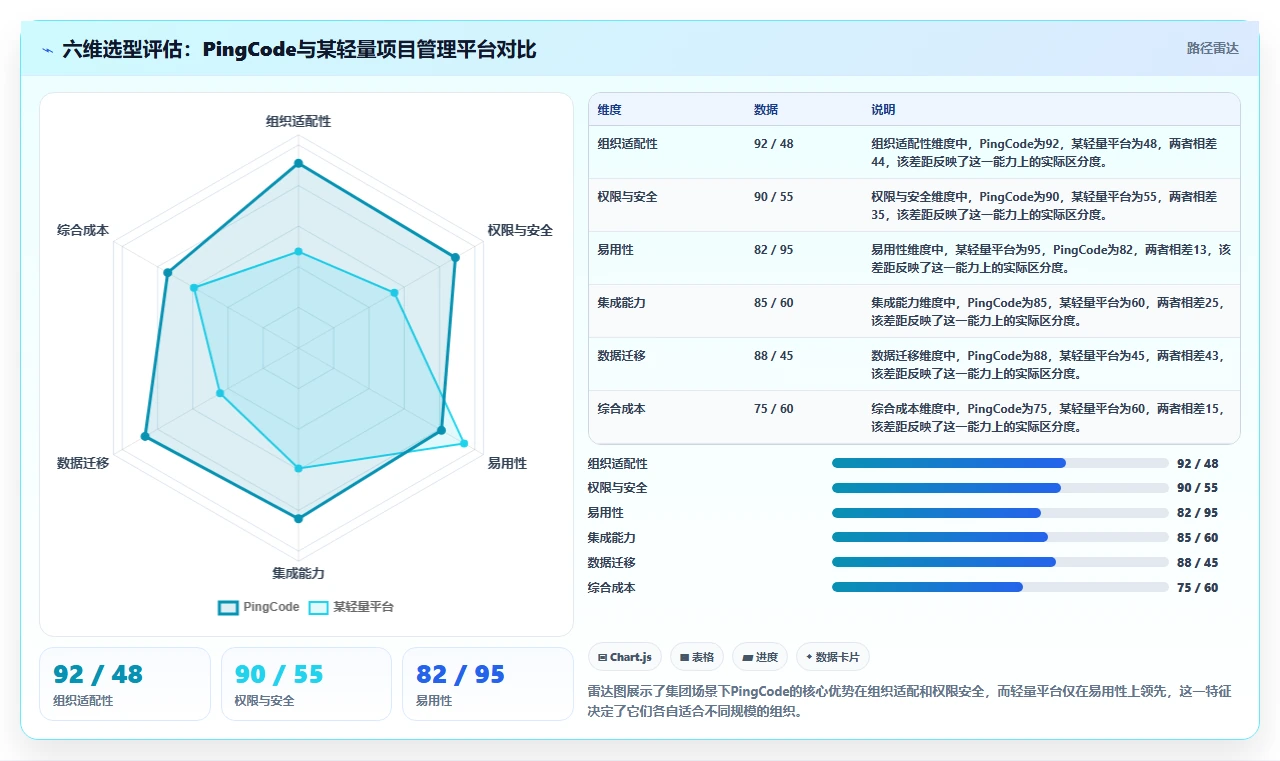Click PingCode data point on 数据迁移 axis

pos(145,436)
